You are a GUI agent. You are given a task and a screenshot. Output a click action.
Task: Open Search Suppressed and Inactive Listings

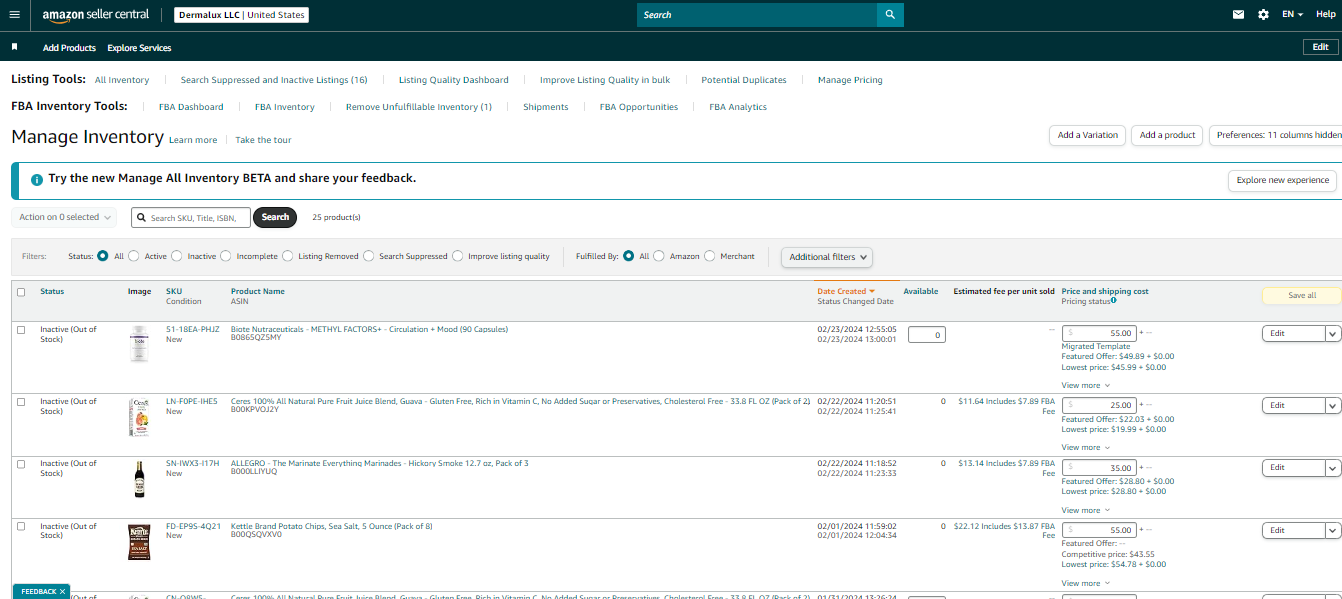click(x=274, y=80)
